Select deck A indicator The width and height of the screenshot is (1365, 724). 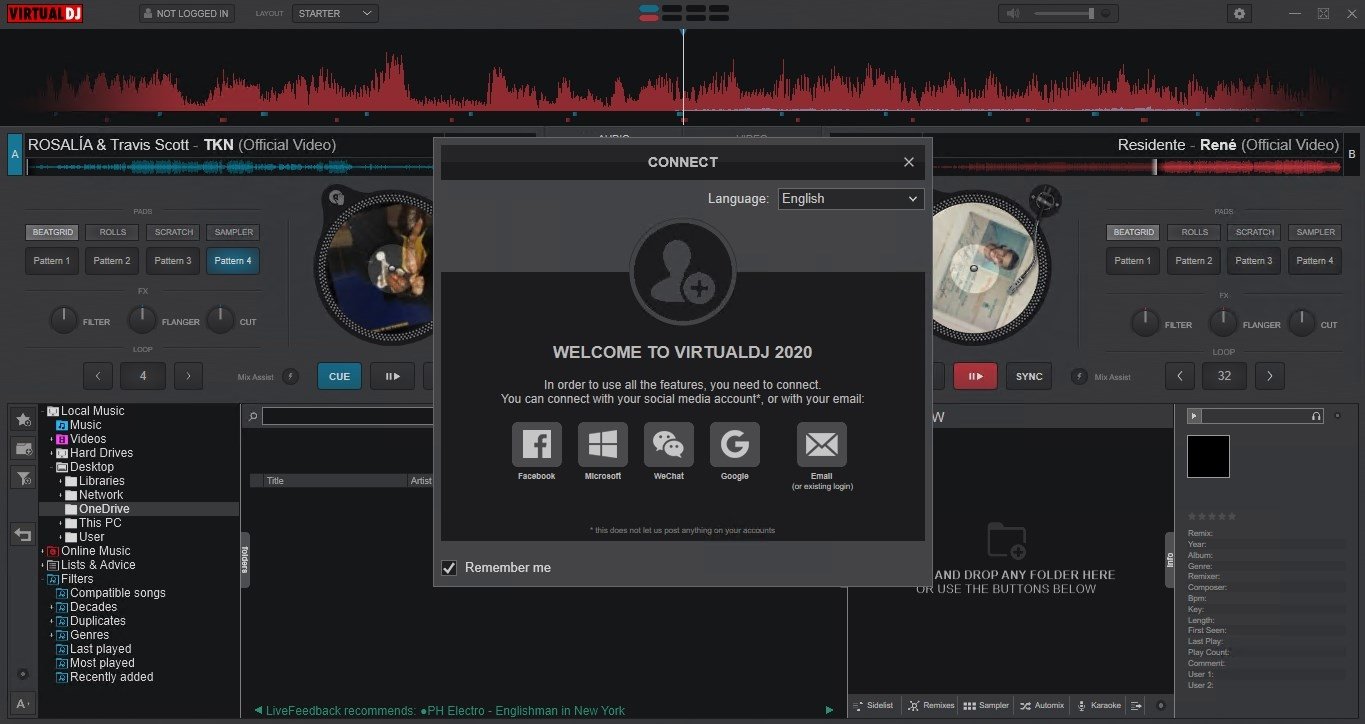point(15,154)
